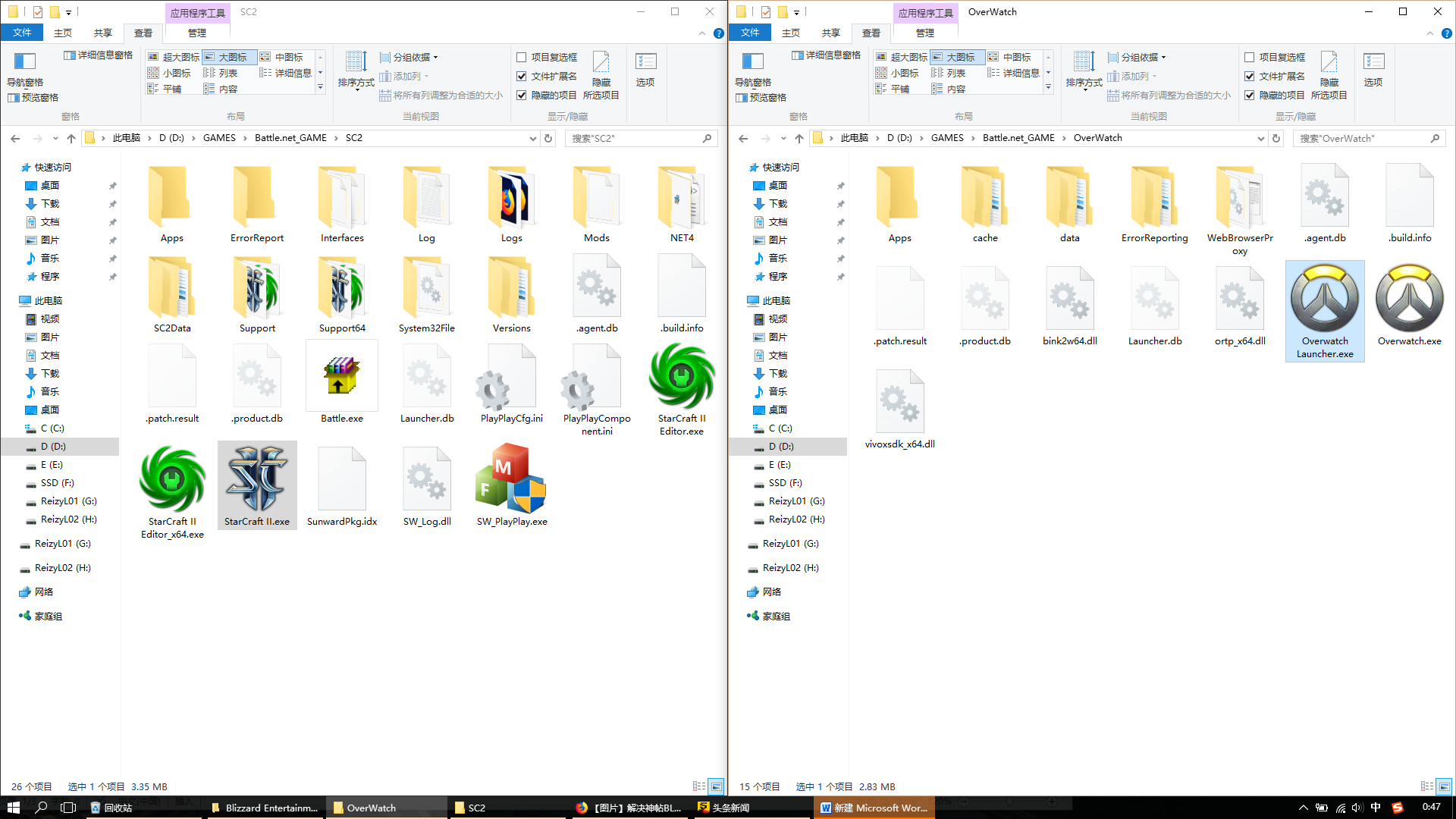This screenshot has width=1456, height=819.
Task: Open help in SC2 window ribbon
Action: (718, 33)
